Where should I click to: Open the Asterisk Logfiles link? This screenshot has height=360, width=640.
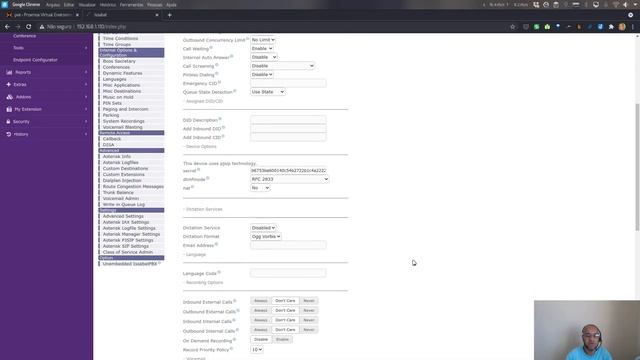[121, 162]
